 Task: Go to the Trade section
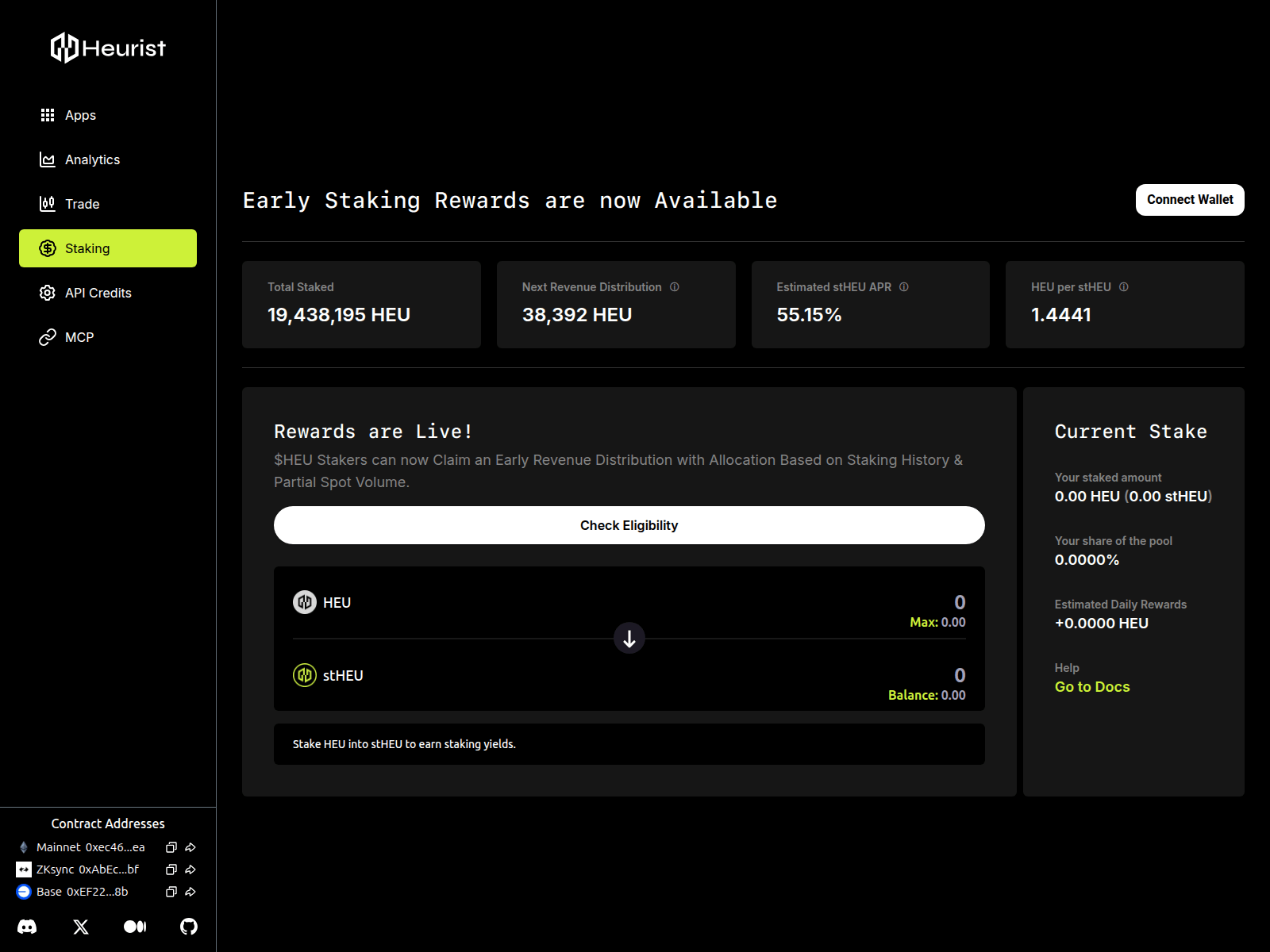(108, 204)
